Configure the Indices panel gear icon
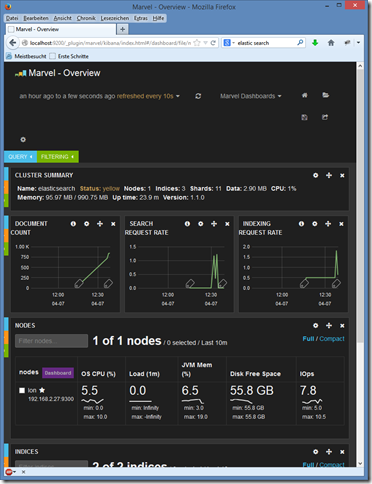 (x=315, y=452)
